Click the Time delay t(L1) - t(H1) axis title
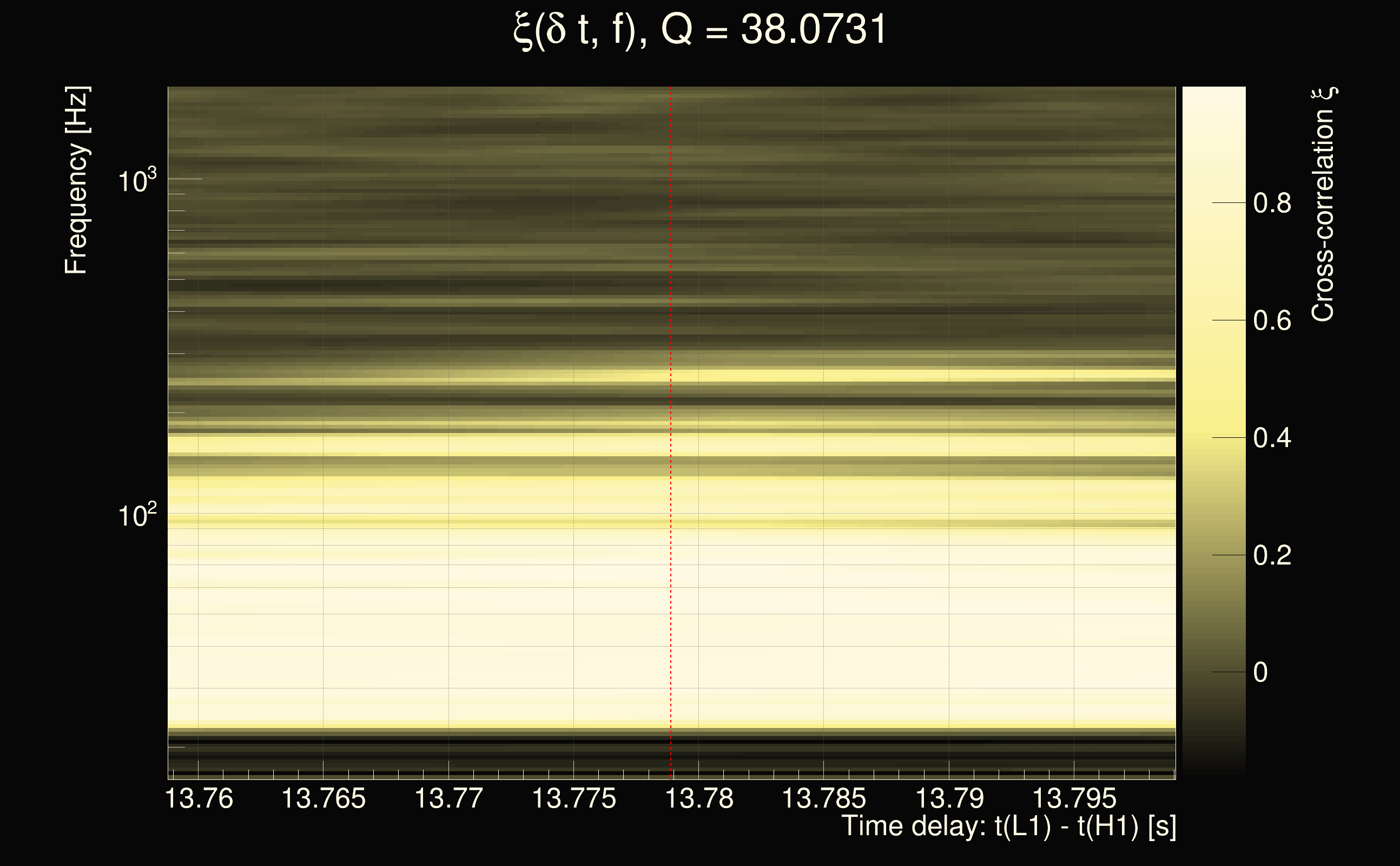The image size is (1400, 866). [1008, 826]
